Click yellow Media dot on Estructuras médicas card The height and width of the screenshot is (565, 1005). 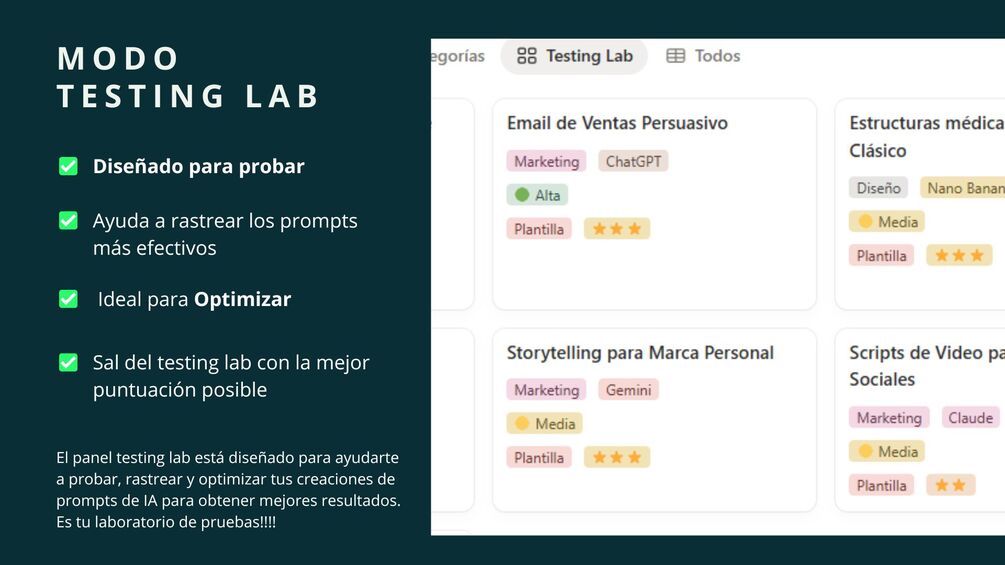[865, 222]
